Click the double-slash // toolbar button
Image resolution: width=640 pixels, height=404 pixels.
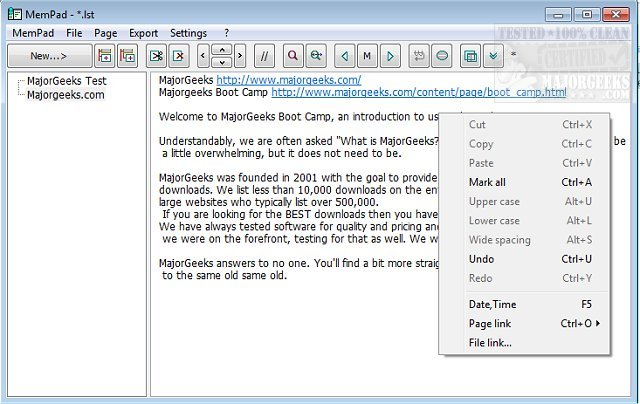pyautogui.click(x=264, y=56)
